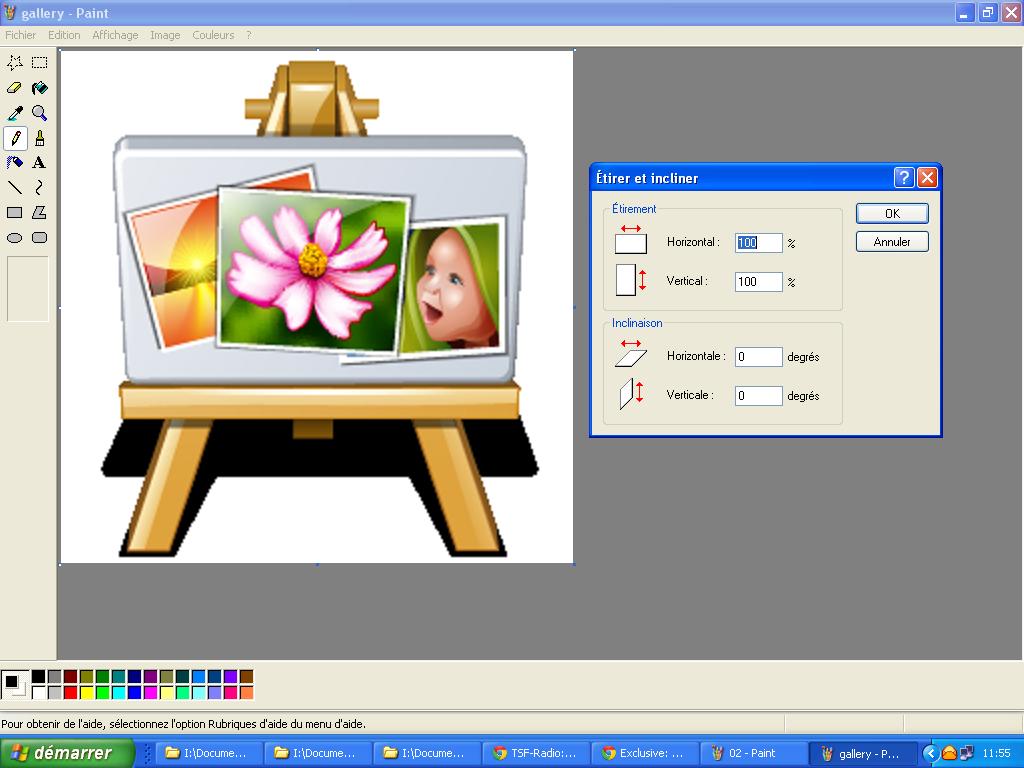
Task: Choose the Pencil tool
Action: [15, 138]
